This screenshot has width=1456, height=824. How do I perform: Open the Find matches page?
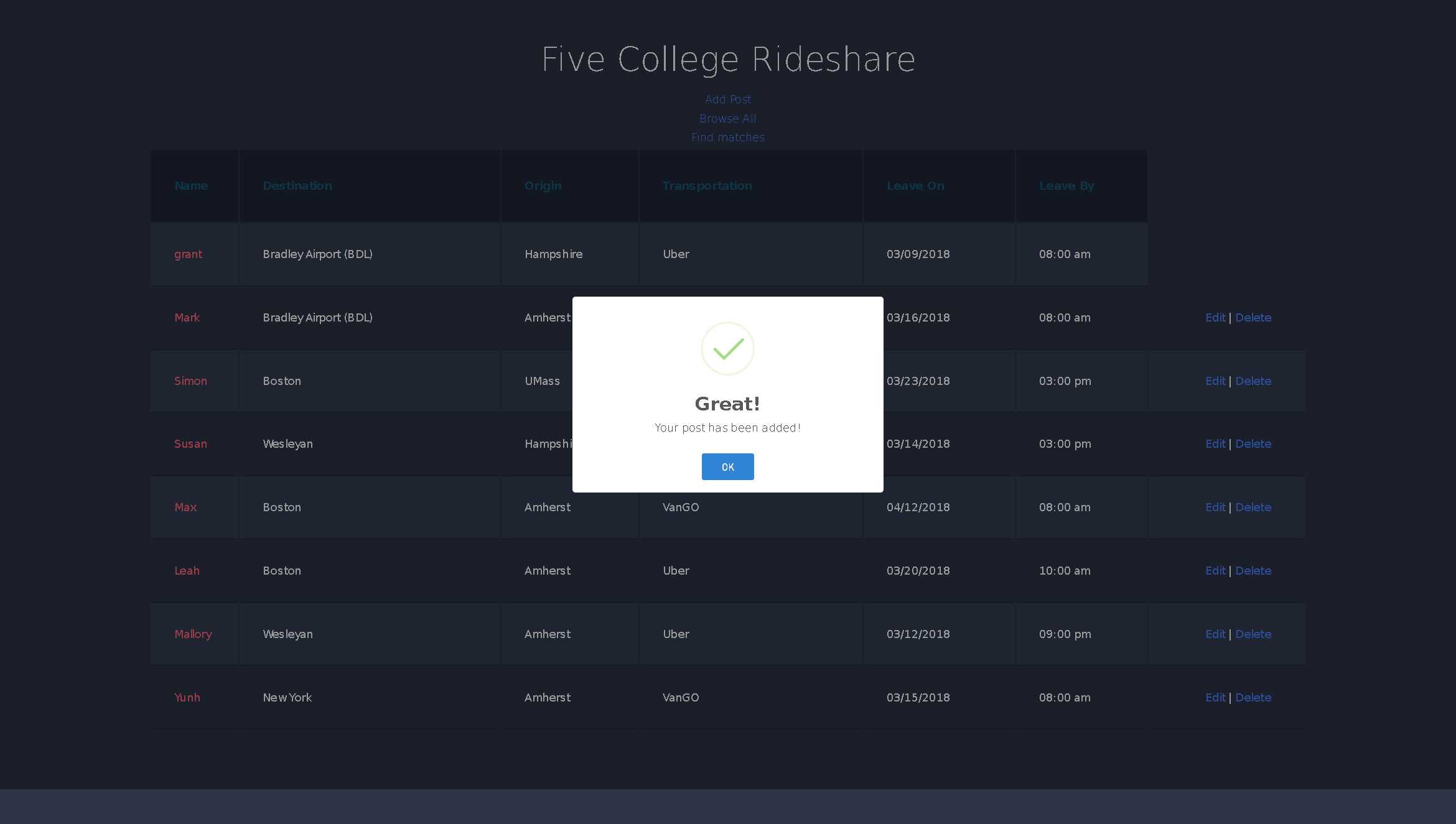click(727, 137)
